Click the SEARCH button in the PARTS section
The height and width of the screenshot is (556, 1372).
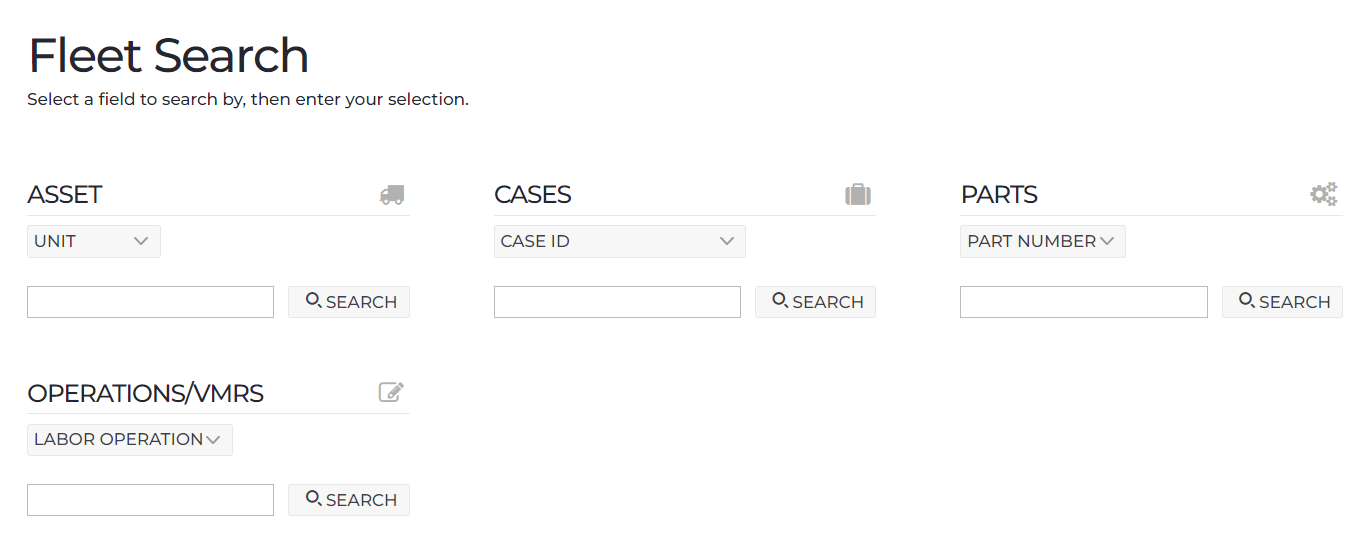pos(1282,302)
